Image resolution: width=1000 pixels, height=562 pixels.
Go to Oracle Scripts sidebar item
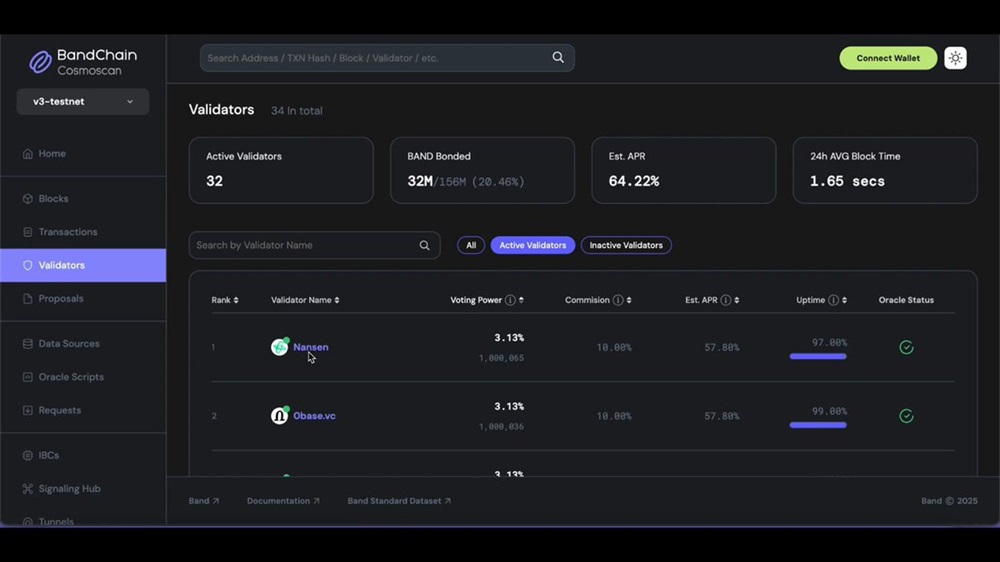71,377
